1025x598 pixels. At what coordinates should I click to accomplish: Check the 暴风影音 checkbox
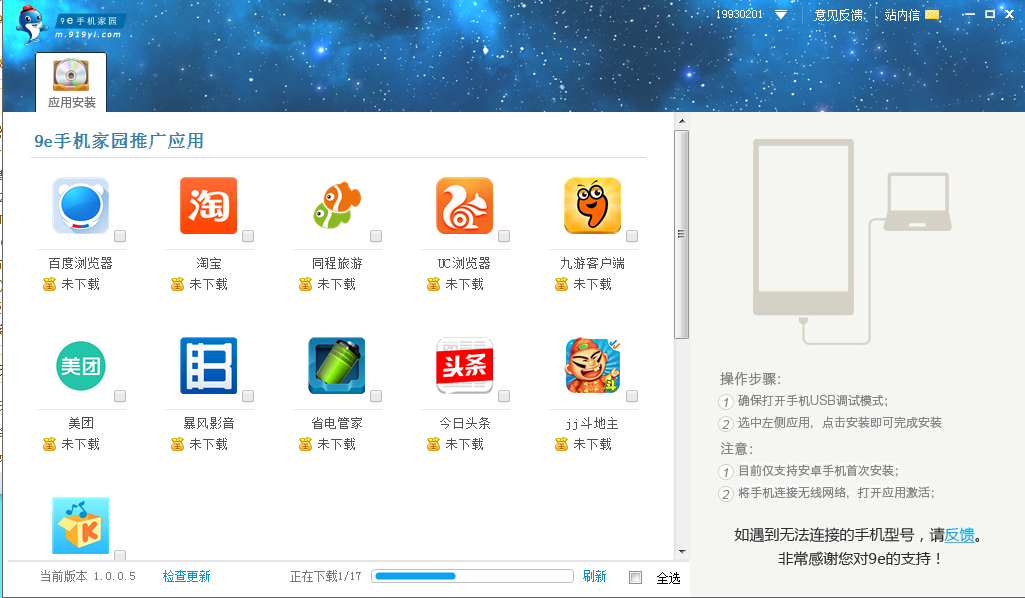(248, 396)
